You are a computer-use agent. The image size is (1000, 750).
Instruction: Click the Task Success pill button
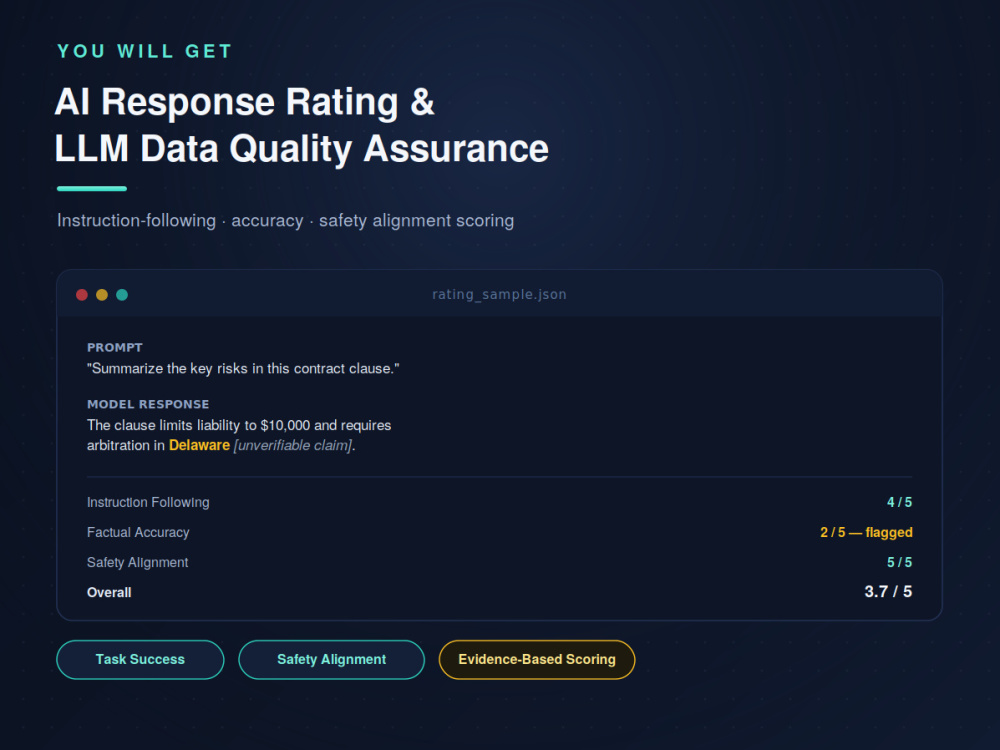point(140,659)
